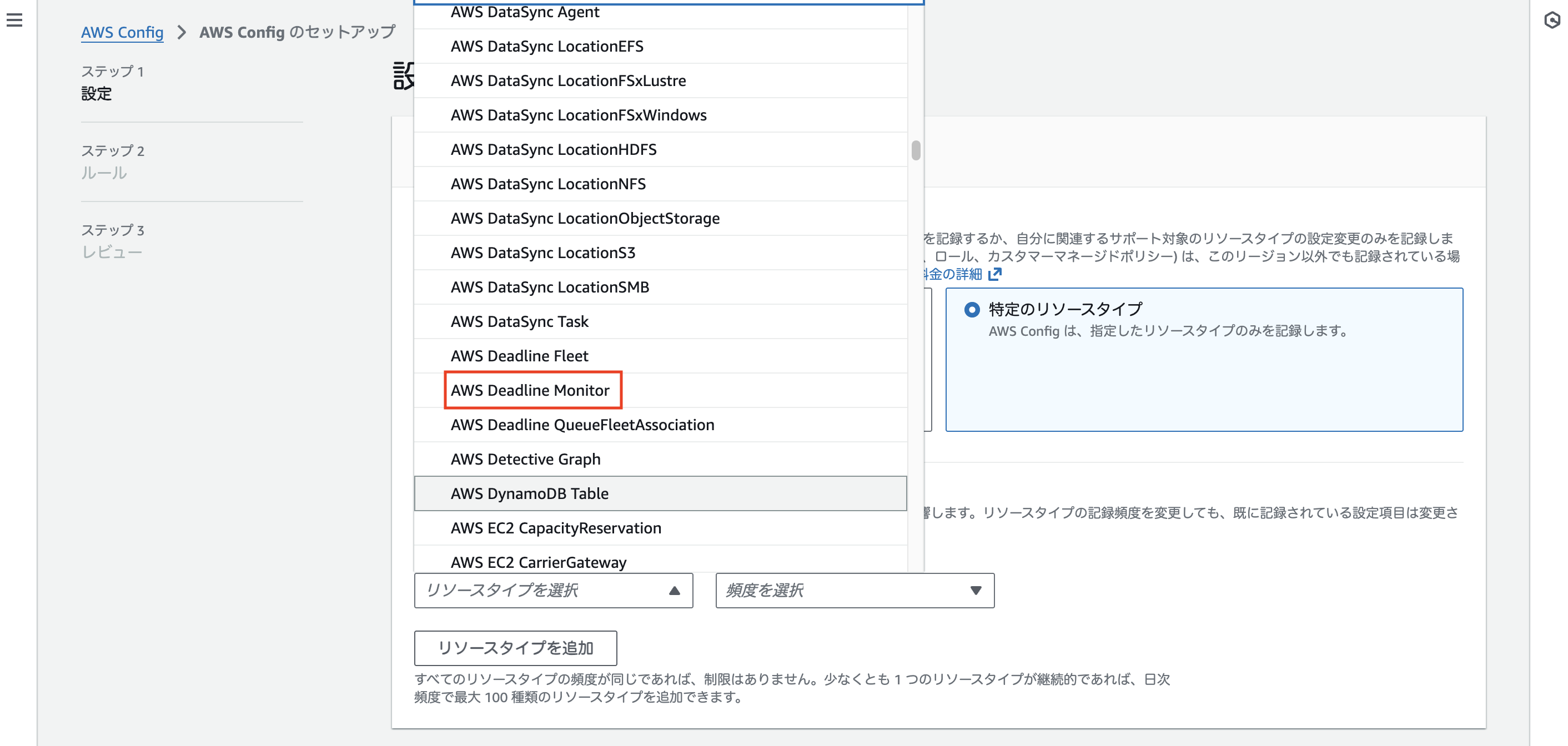Open the navigation sidebar hamburger menu
The width and height of the screenshot is (1568, 746).
pos(14,20)
